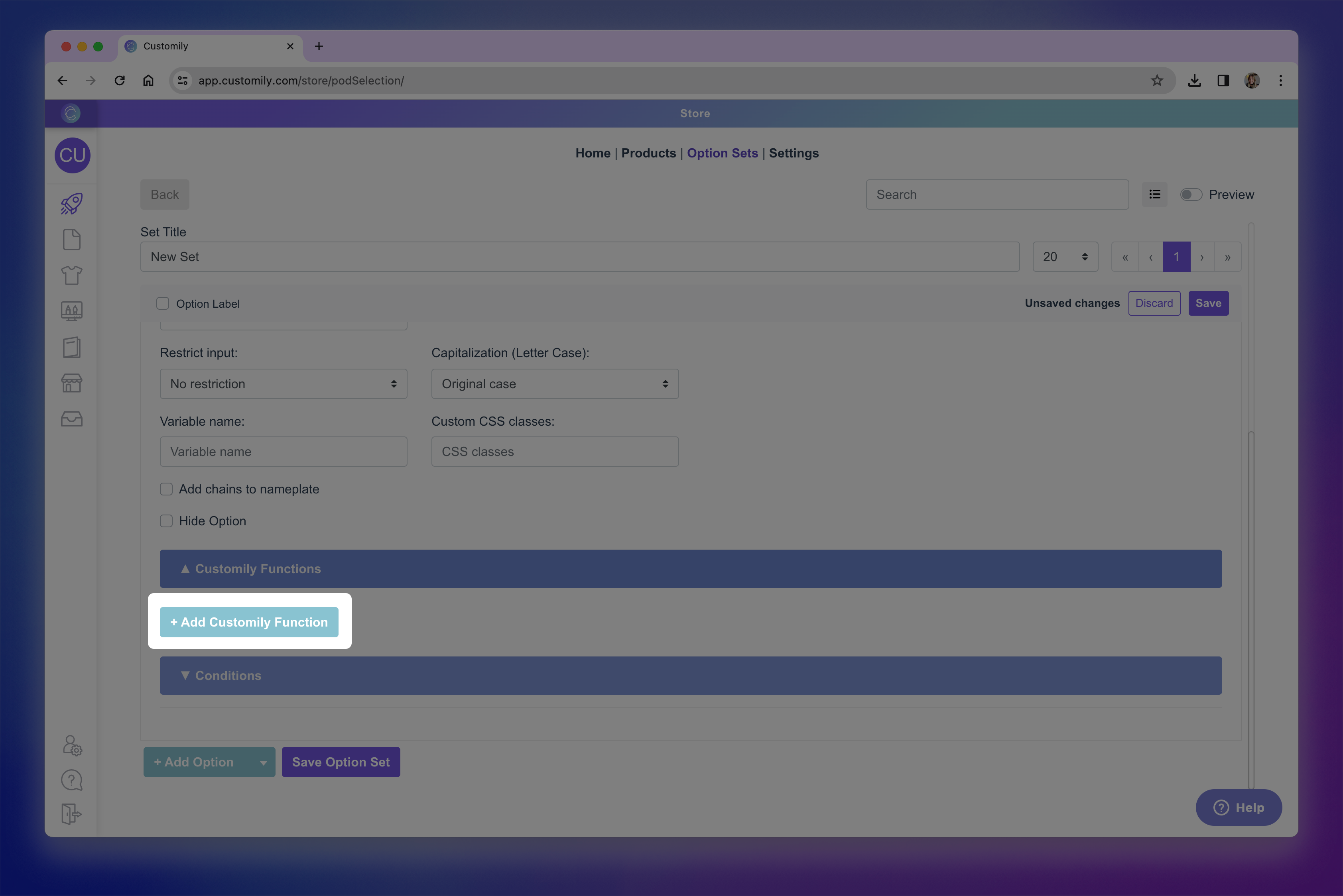This screenshot has width=1343, height=896.
Task: Click the rocket icon in the sidebar
Action: pos(71,204)
